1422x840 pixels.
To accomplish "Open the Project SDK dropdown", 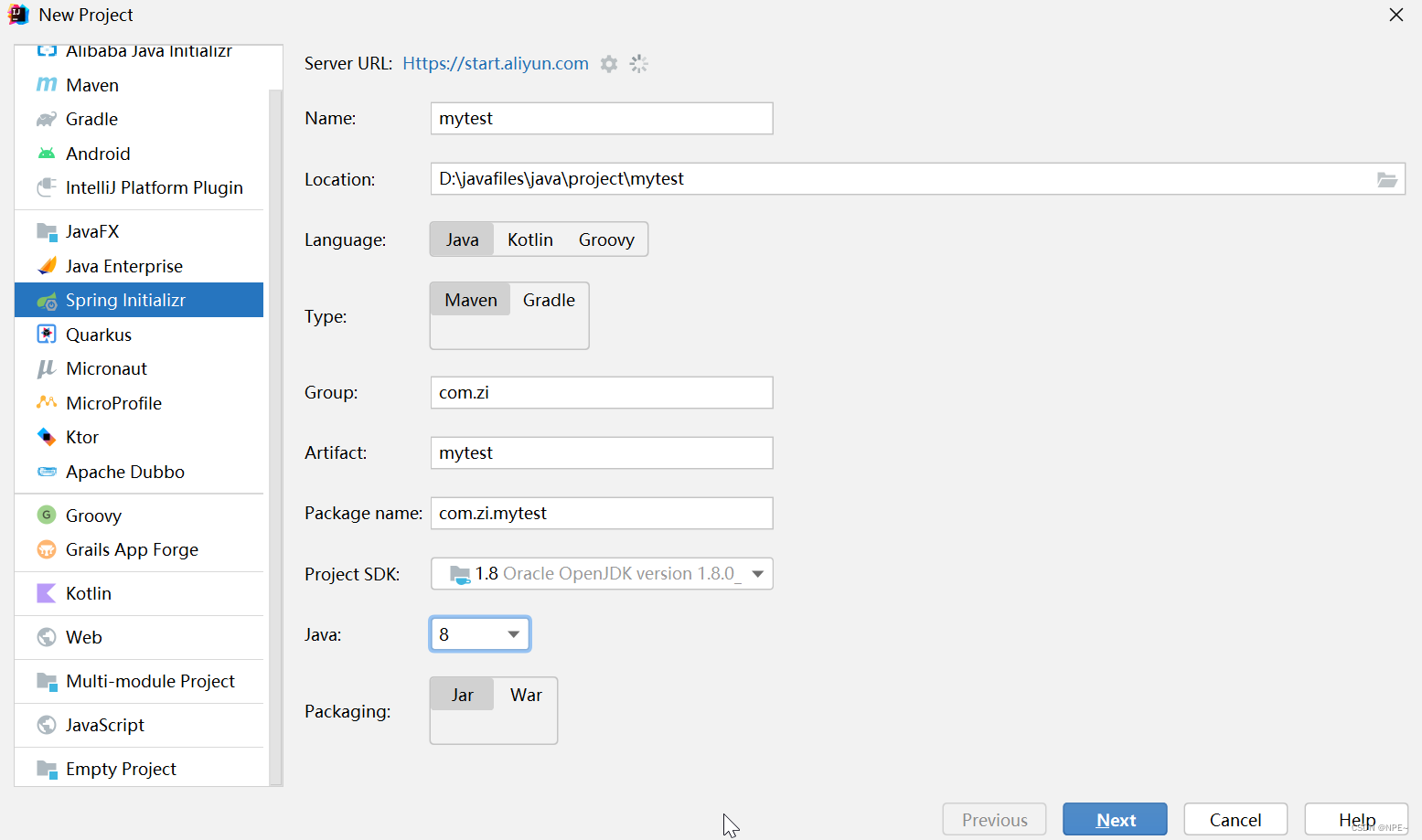I will click(602, 574).
